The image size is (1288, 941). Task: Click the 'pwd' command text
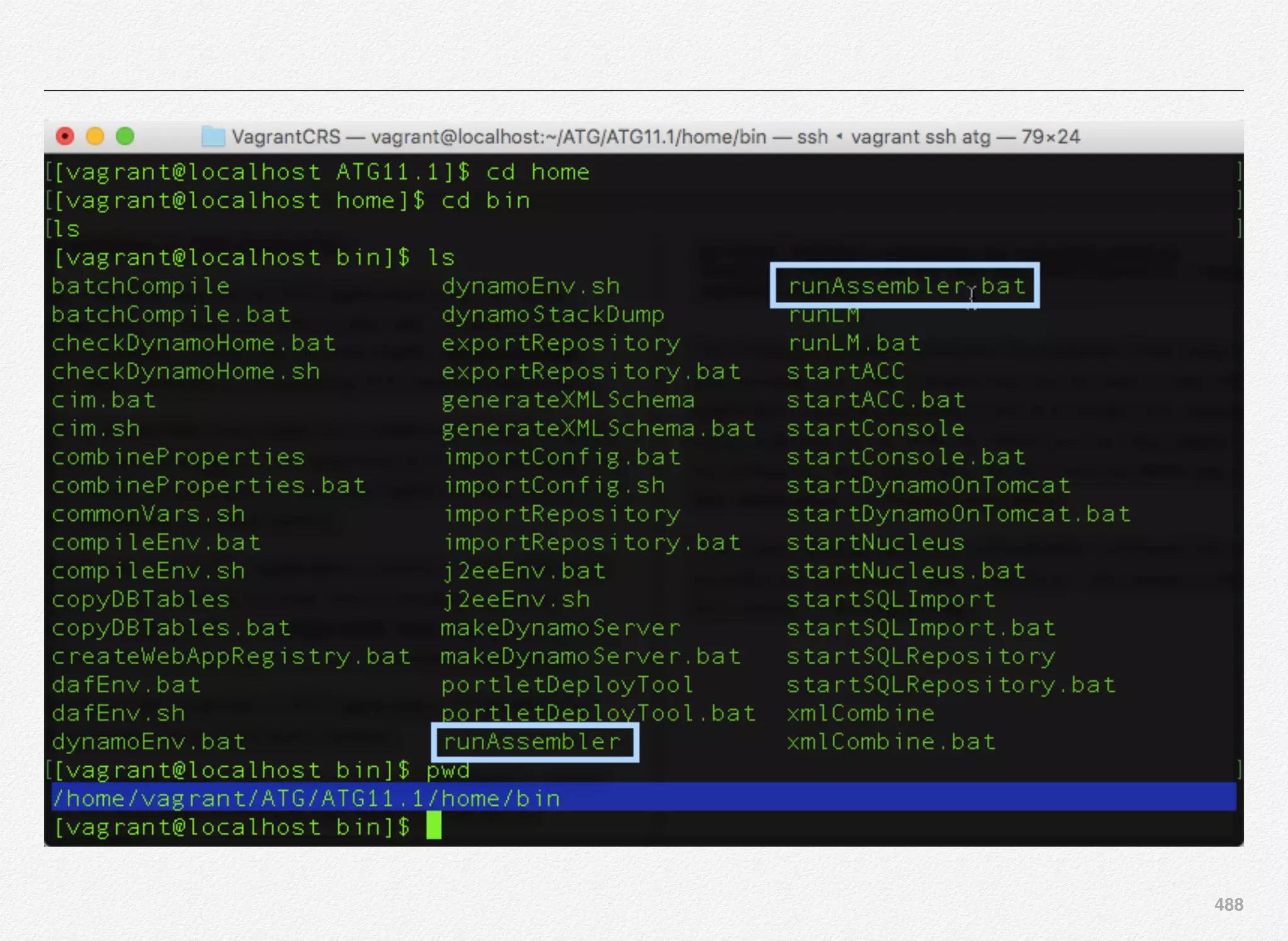pos(448,771)
